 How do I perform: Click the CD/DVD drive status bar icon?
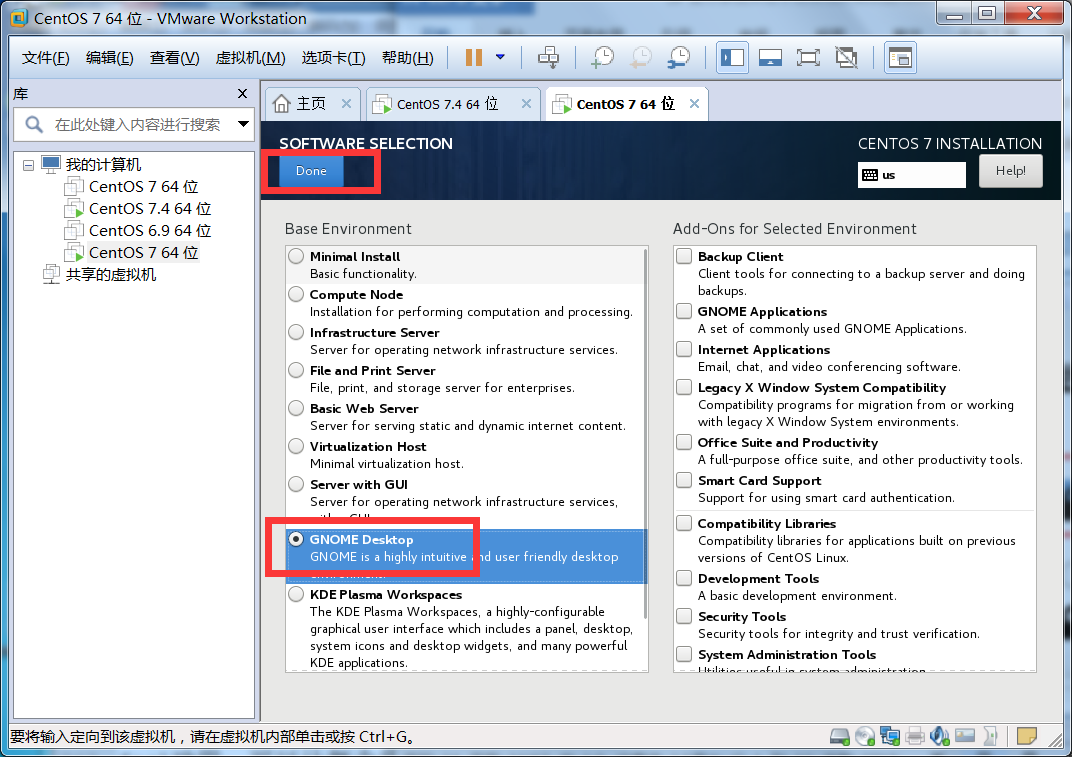(x=865, y=736)
